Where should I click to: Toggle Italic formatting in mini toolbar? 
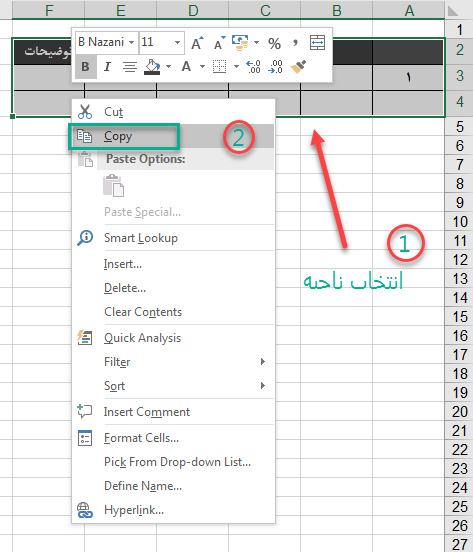coord(108,67)
